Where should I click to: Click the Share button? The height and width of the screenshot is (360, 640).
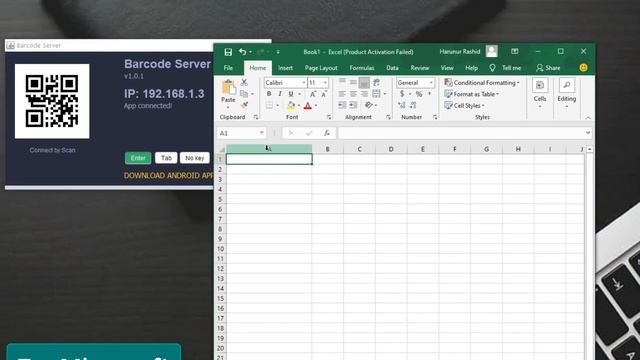coord(548,68)
